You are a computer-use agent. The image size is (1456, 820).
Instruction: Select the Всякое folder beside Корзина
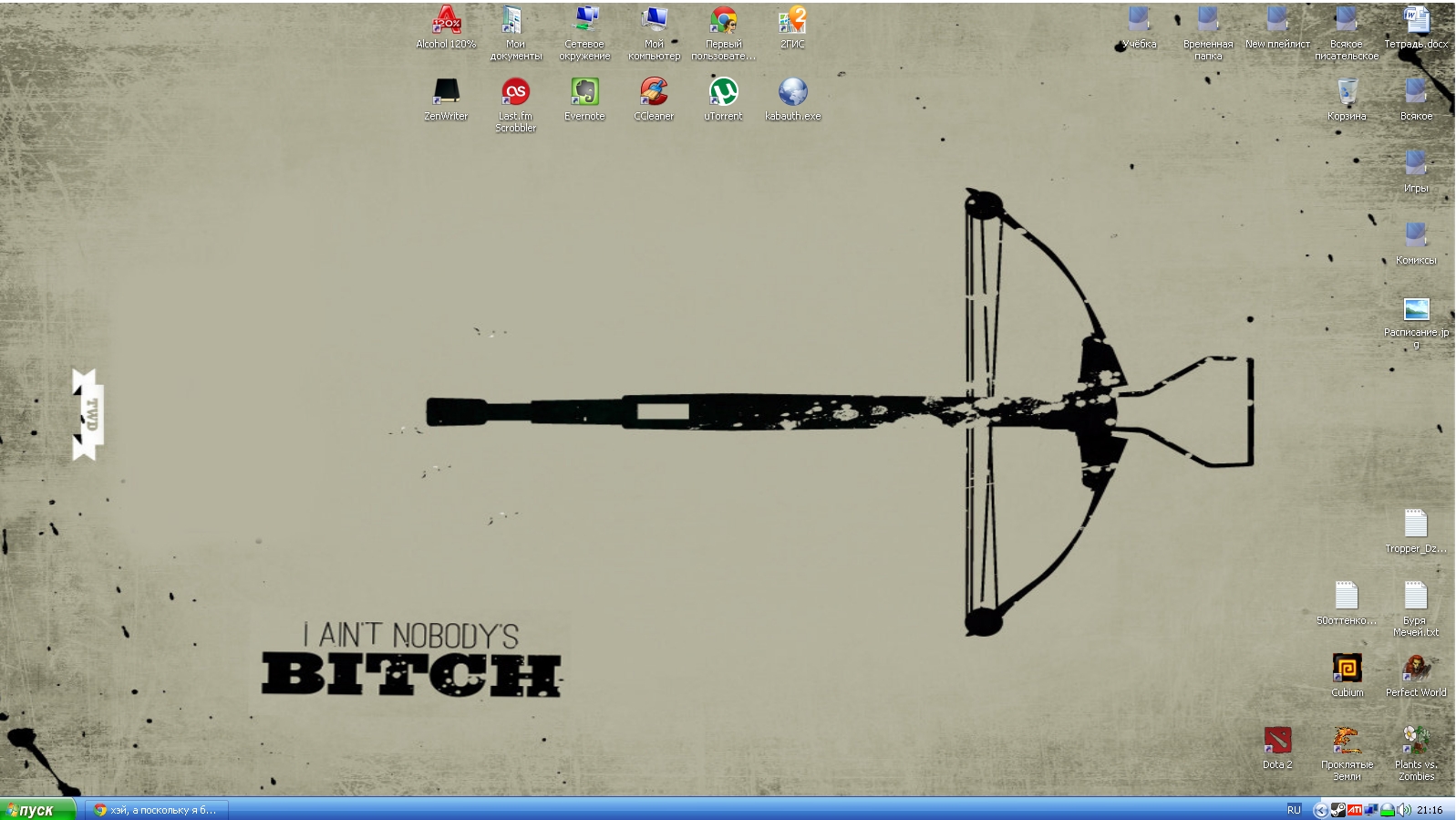(1416, 99)
